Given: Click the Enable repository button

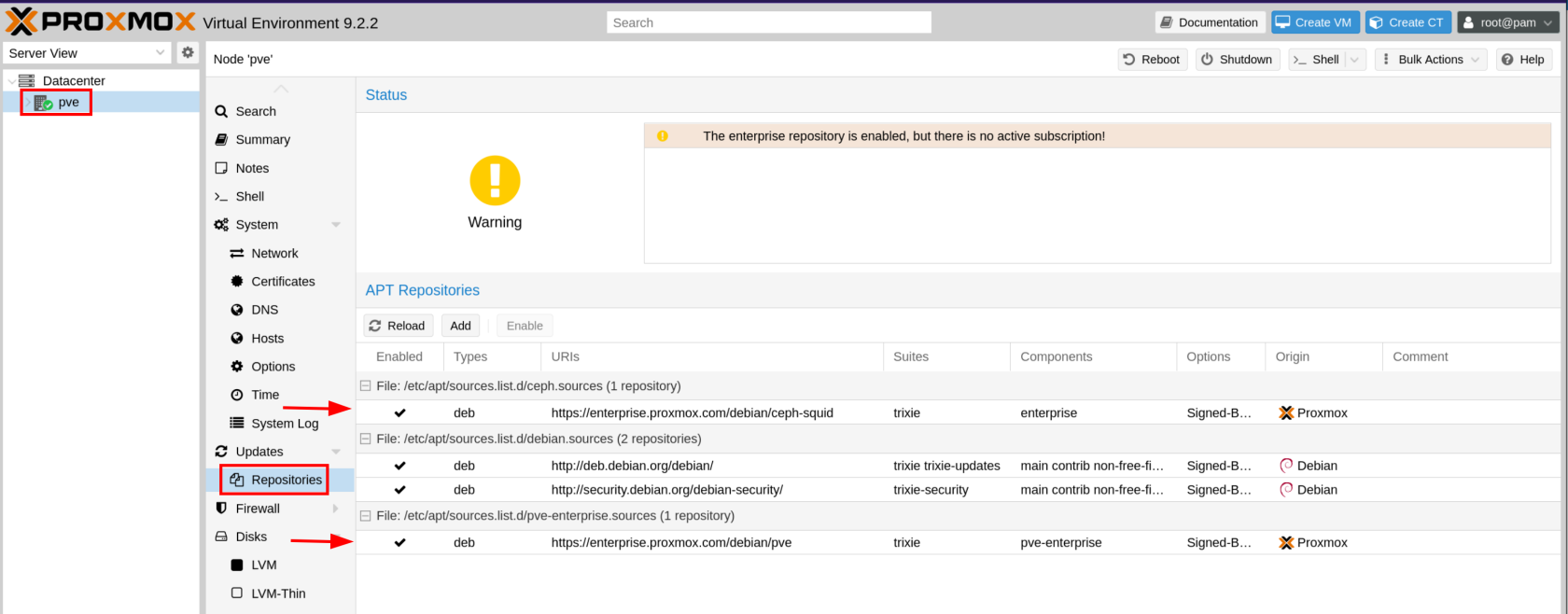Looking at the screenshot, I should [525, 326].
